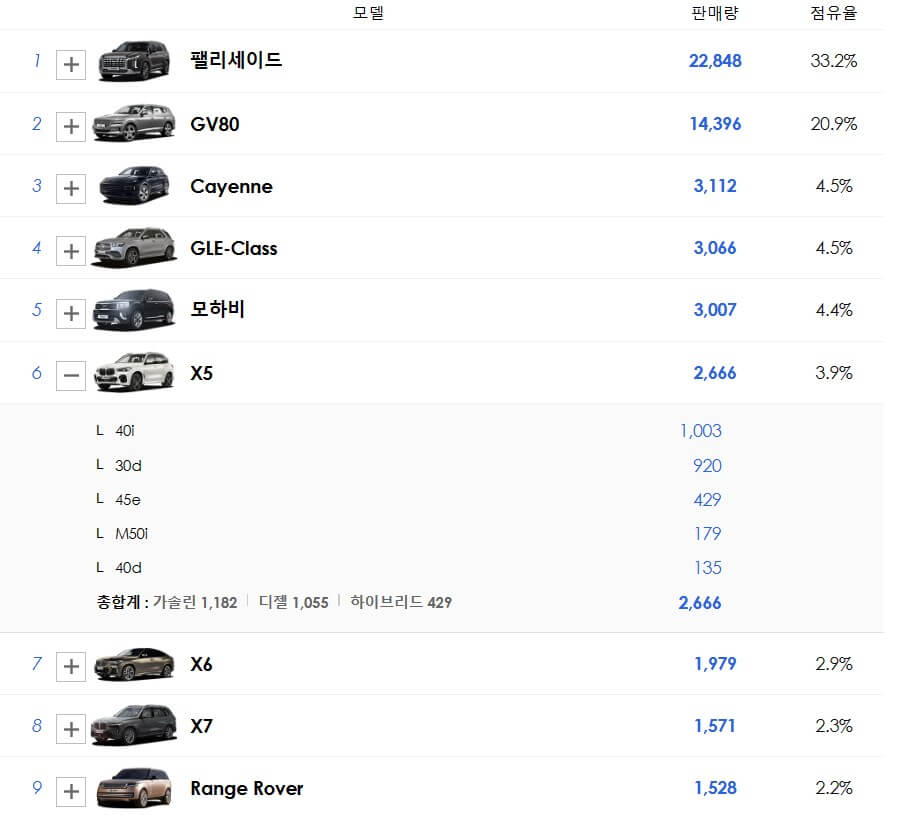Open the Range Rover figure 1,528
This screenshot has width=916, height=815.
(x=715, y=790)
